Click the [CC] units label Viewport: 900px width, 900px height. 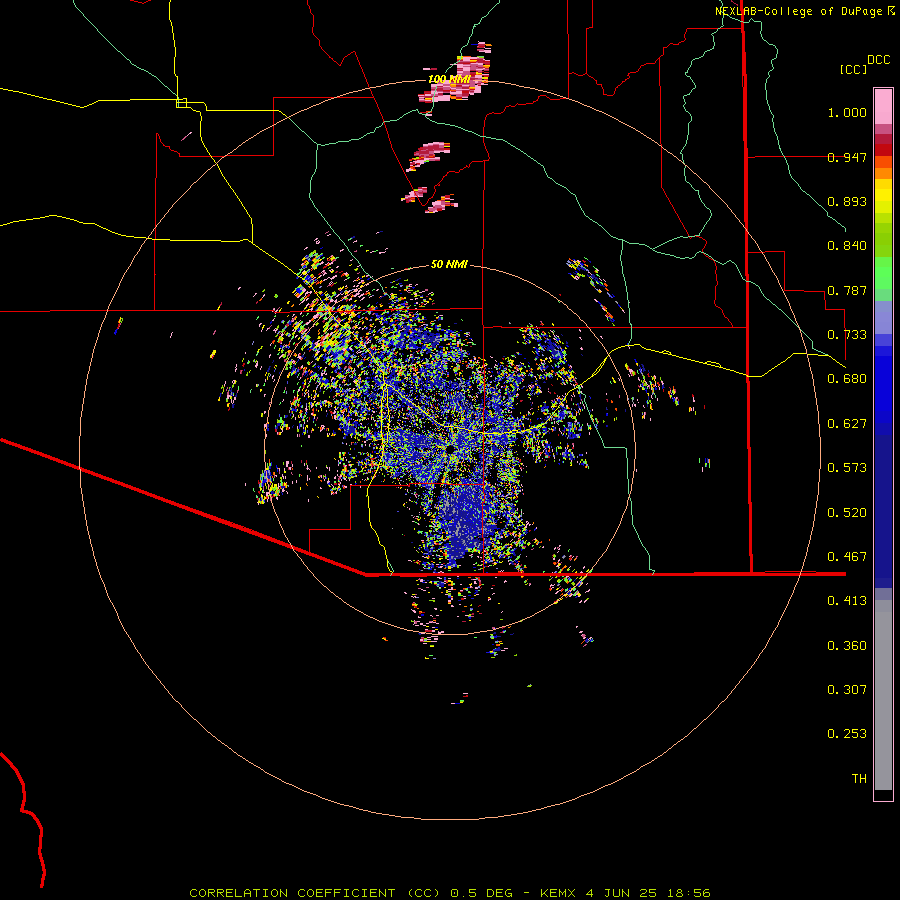pos(853,69)
